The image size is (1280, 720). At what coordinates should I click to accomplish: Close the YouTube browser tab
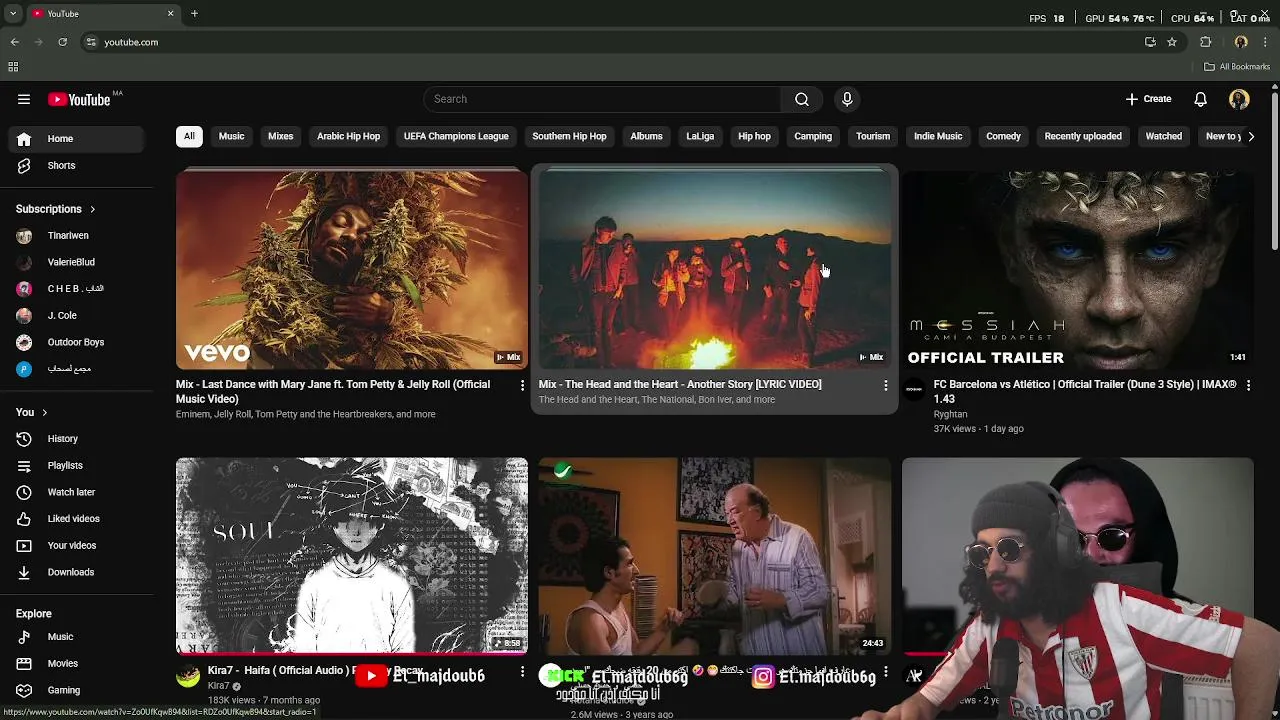(x=170, y=13)
